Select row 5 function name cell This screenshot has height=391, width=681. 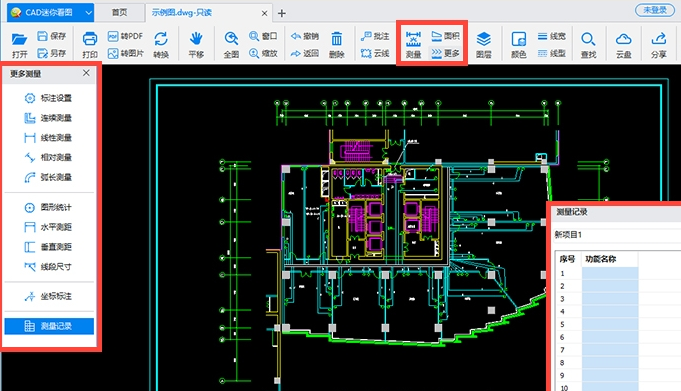(610, 325)
